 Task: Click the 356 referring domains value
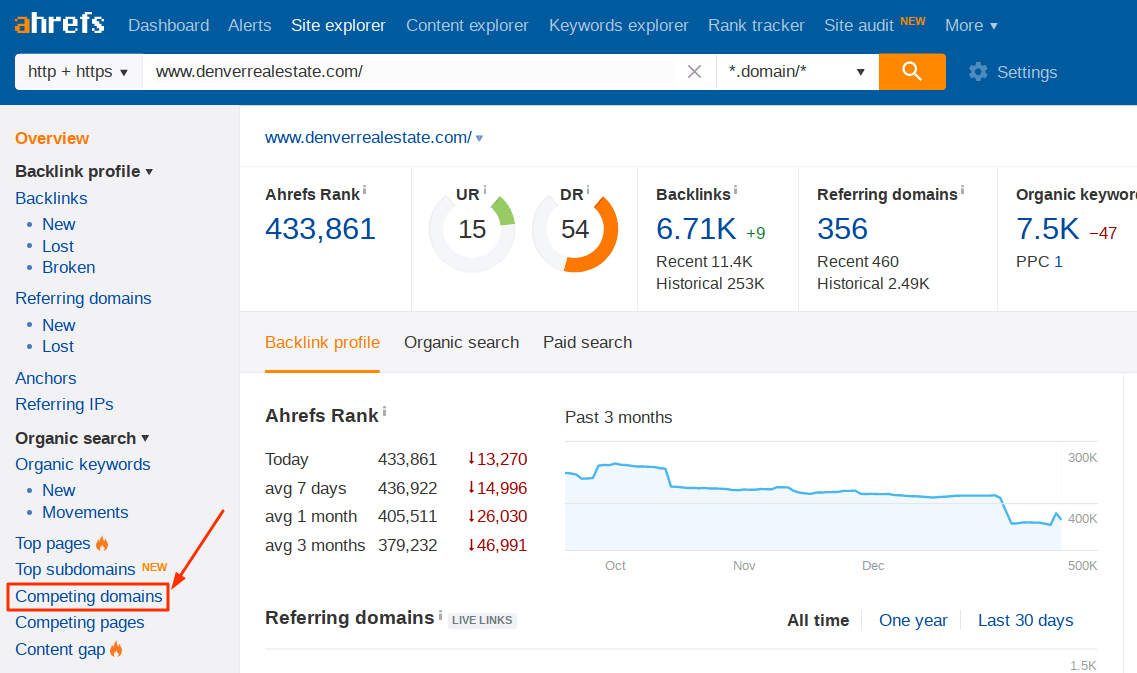click(843, 229)
